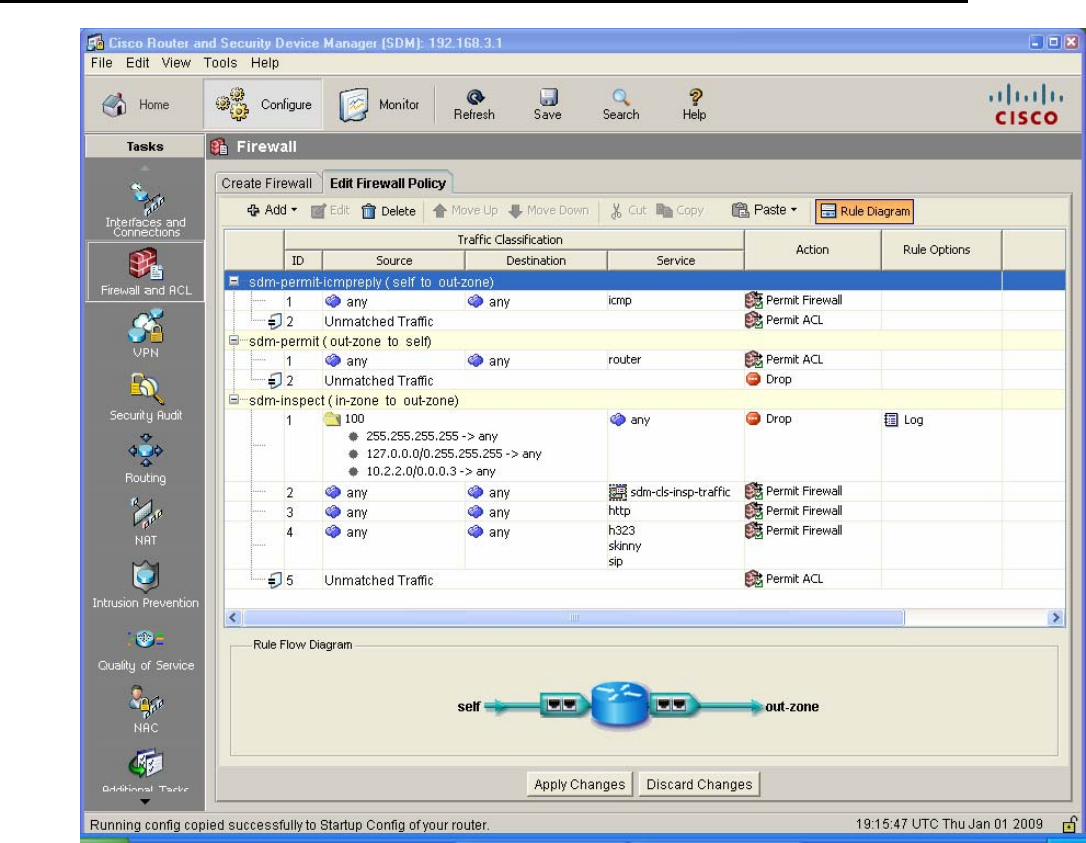Open Help from the toolbar
1086x843 pixels.
(694, 105)
